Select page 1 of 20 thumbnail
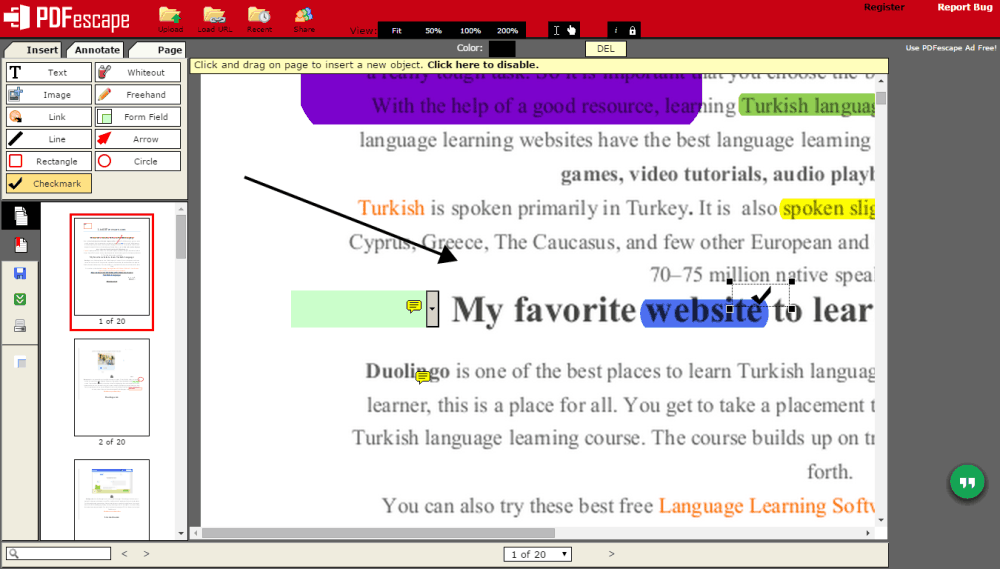 point(112,267)
